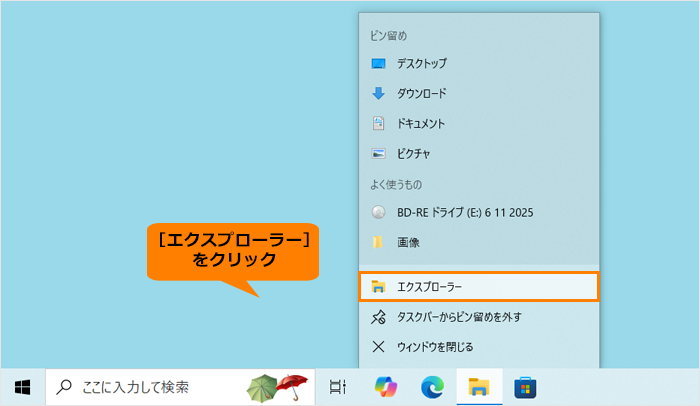Open Microsoft Store from the taskbar
The image size is (700, 406).
pyautogui.click(x=525, y=386)
